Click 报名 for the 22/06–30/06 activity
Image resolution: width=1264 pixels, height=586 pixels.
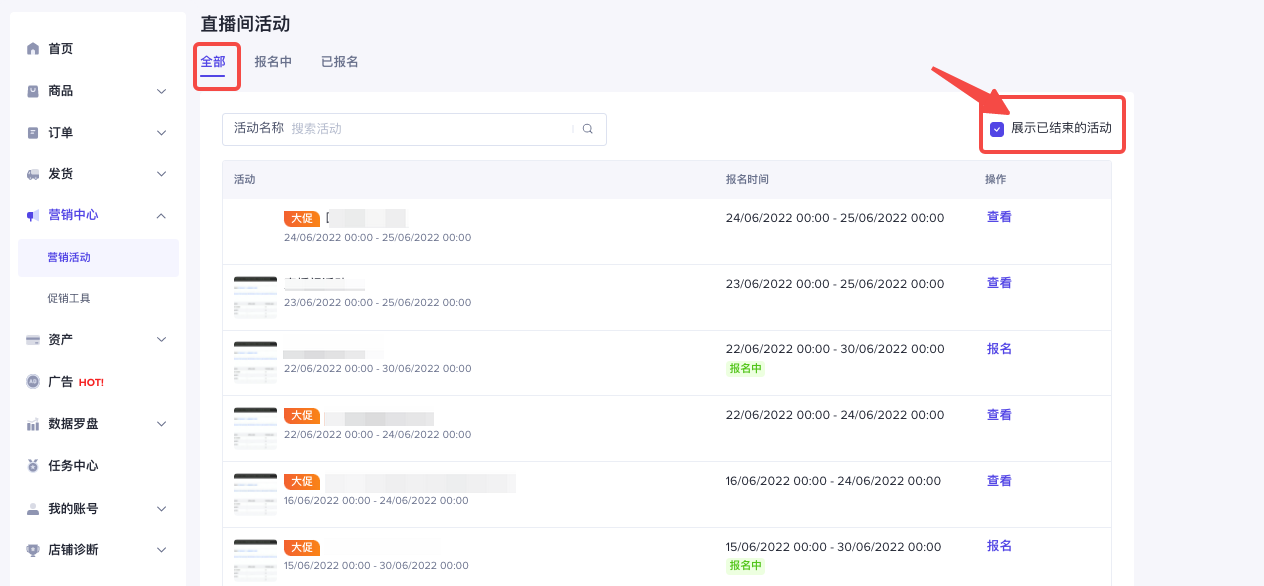pyautogui.click(x=999, y=349)
